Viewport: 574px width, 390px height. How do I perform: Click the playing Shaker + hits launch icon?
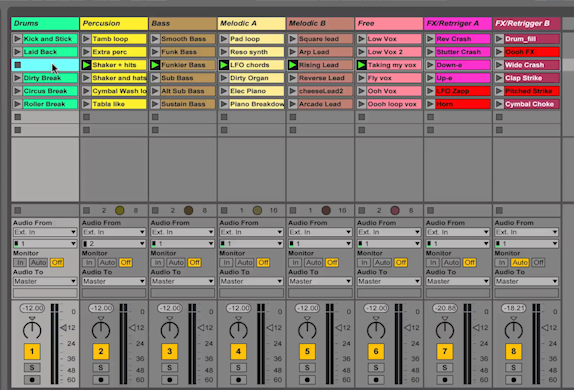pos(86,65)
